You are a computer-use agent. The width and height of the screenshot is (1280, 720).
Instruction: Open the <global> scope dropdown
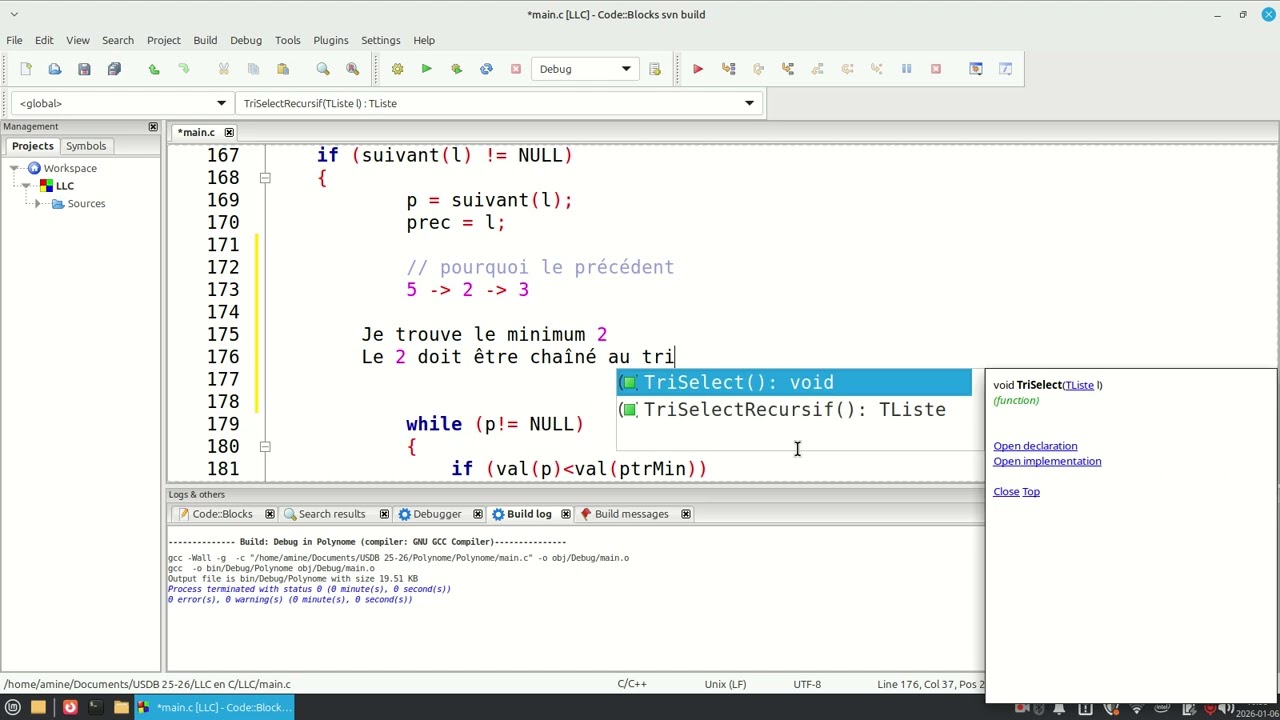[122, 103]
